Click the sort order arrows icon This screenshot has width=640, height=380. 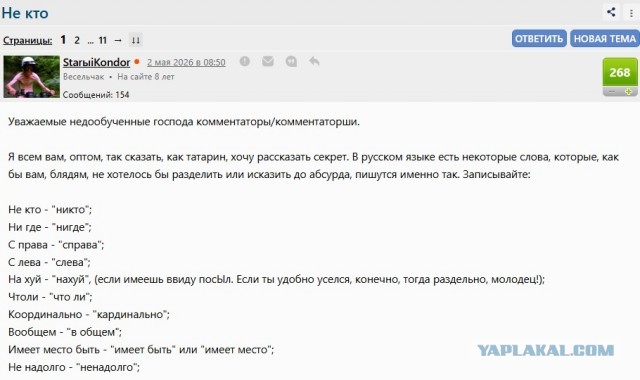pyautogui.click(x=136, y=40)
